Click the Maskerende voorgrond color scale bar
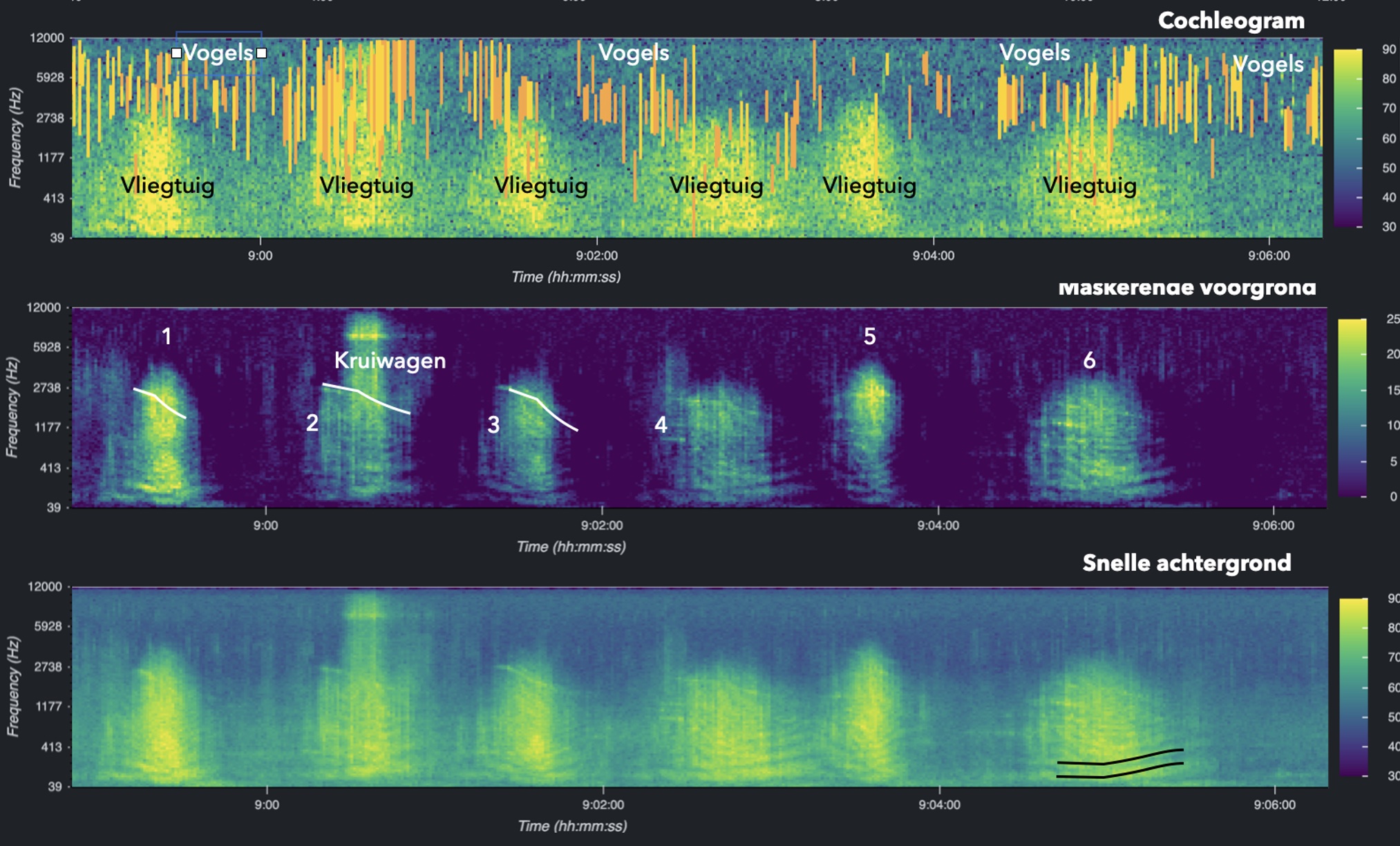1400x846 pixels. 1352,408
